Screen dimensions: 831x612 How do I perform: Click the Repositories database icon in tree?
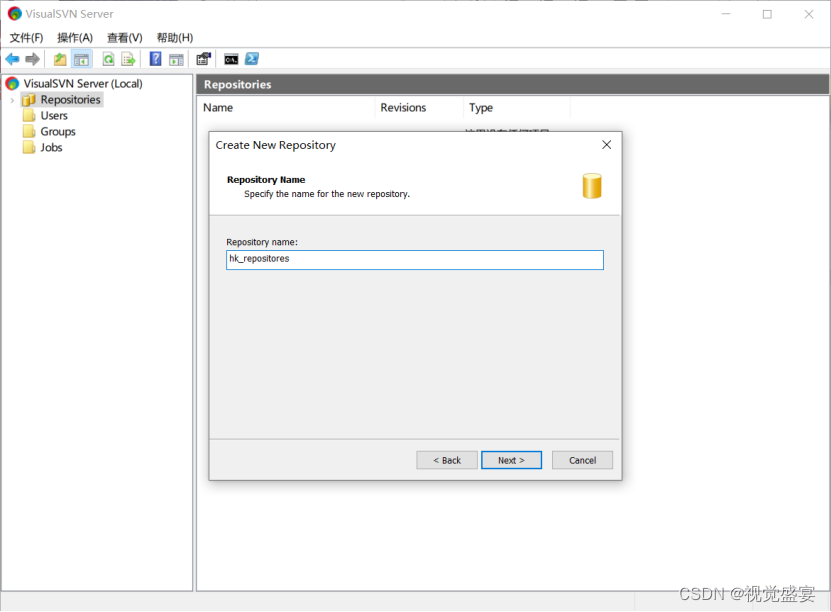[29, 100]
